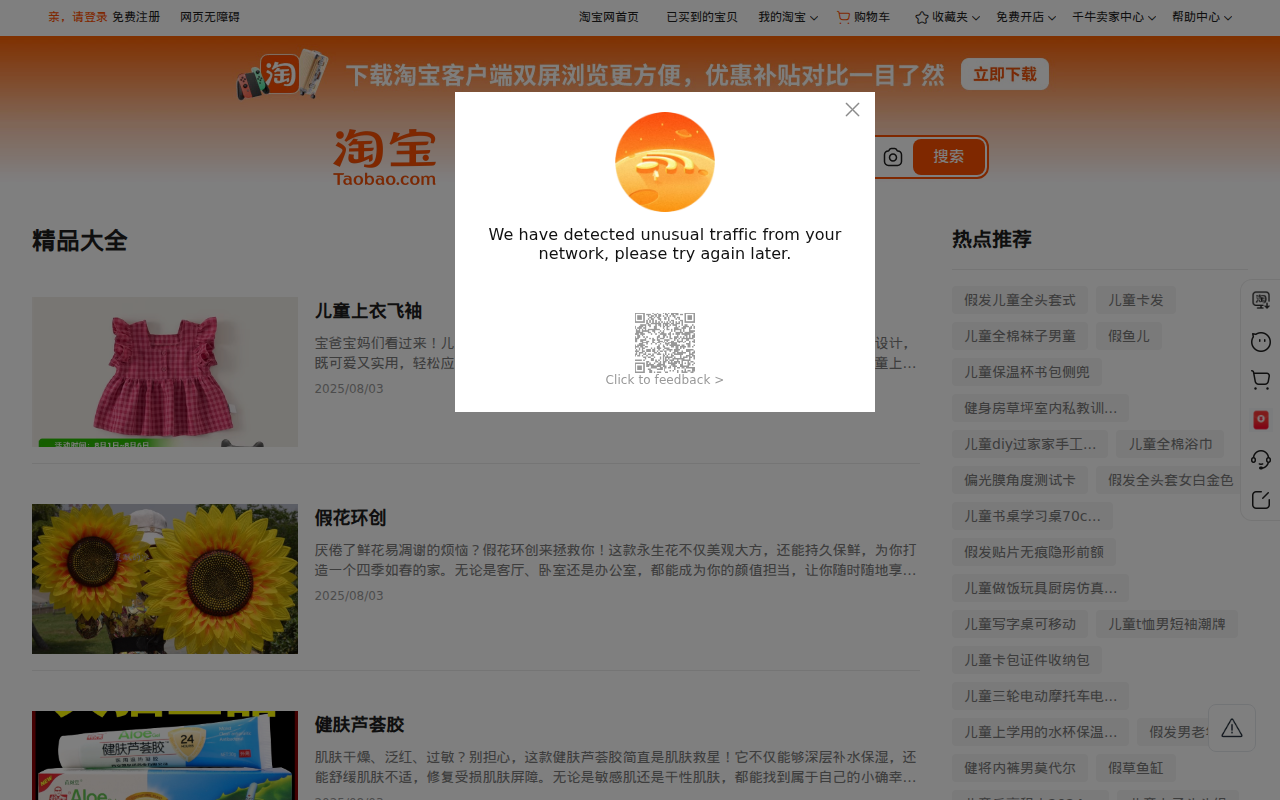Go to 淘宝网首页 in the top menu

(608, 16)
